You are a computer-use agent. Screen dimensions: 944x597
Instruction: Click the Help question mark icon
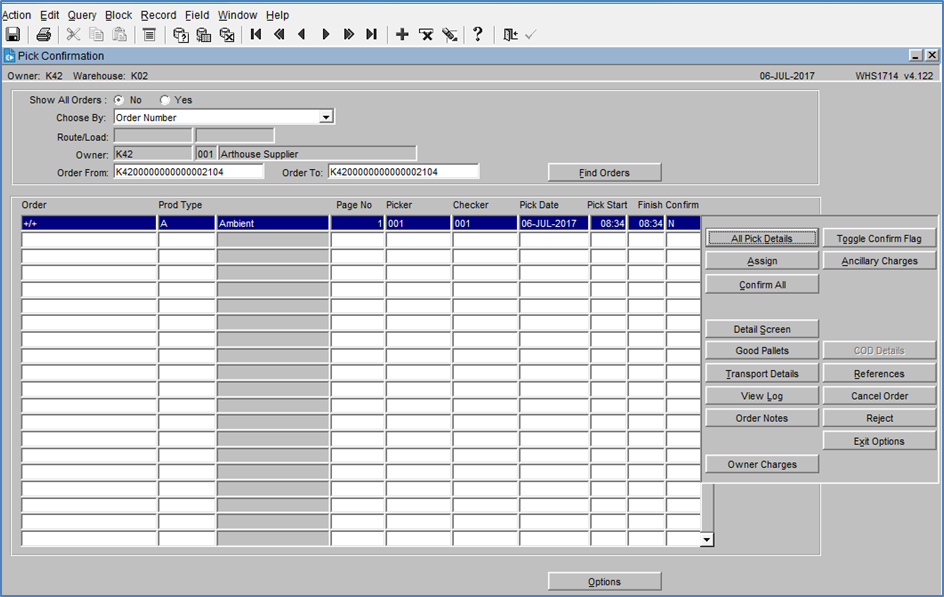click(477, 34)
